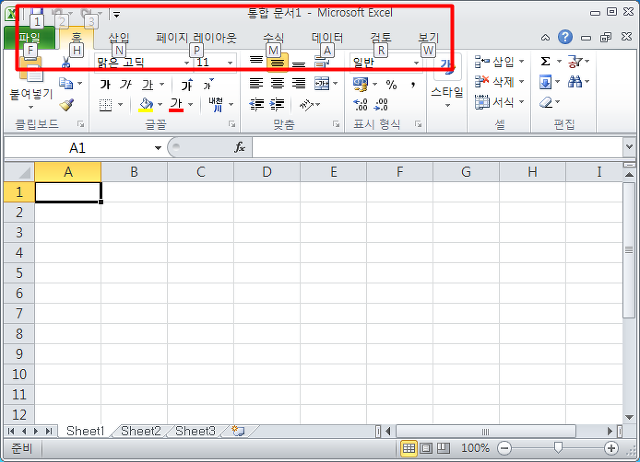The height and width of the screenshot is (462, 640).
Task: Click the insert function fx icon
Action: pyautogui.click(x=240, y=147)
